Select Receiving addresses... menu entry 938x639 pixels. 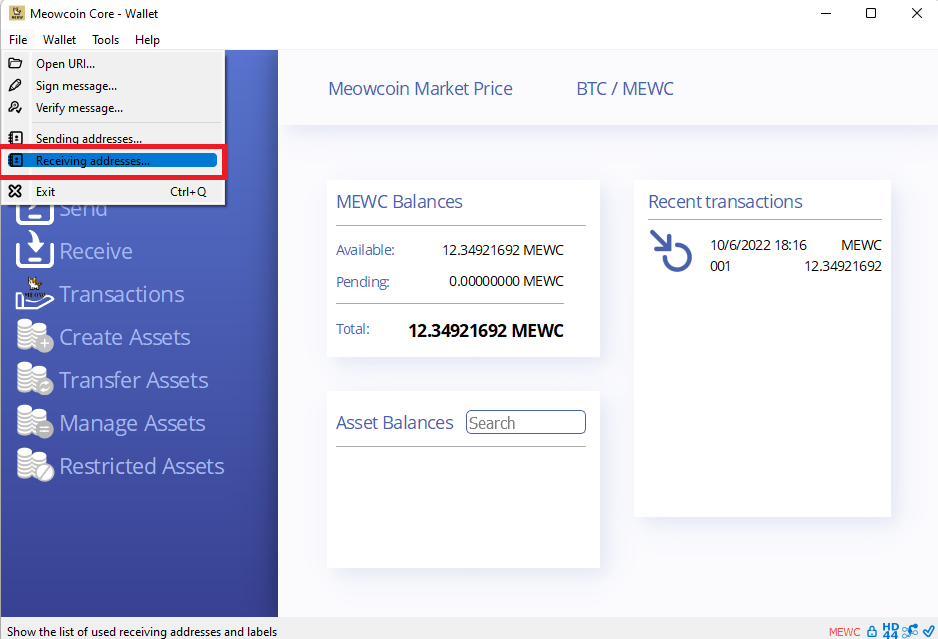113,160
